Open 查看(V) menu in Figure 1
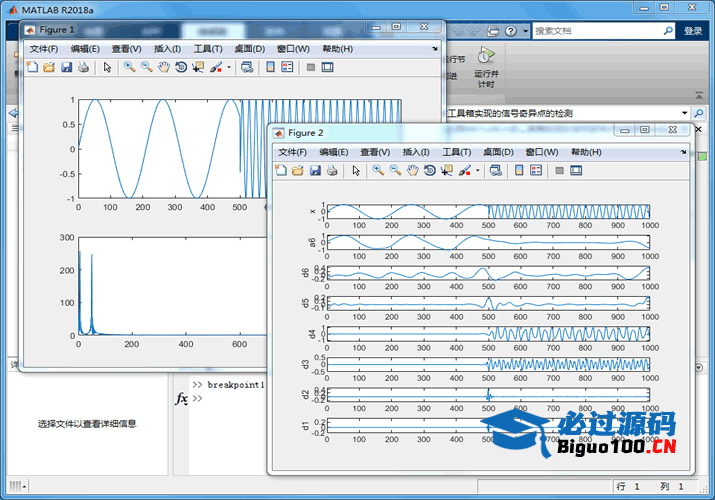Image resolution: width=715 pixels, height=500 pixels. pos(126,49)
